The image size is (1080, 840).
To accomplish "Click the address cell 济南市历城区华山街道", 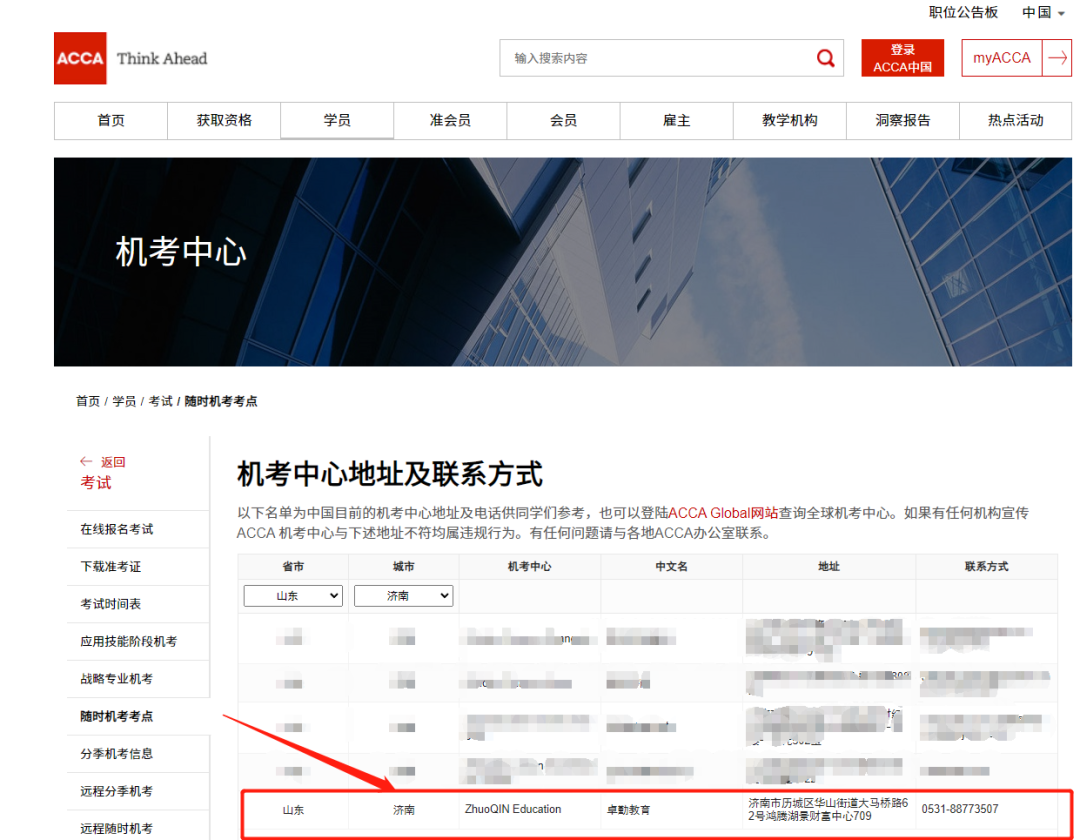I will point(828,810).
